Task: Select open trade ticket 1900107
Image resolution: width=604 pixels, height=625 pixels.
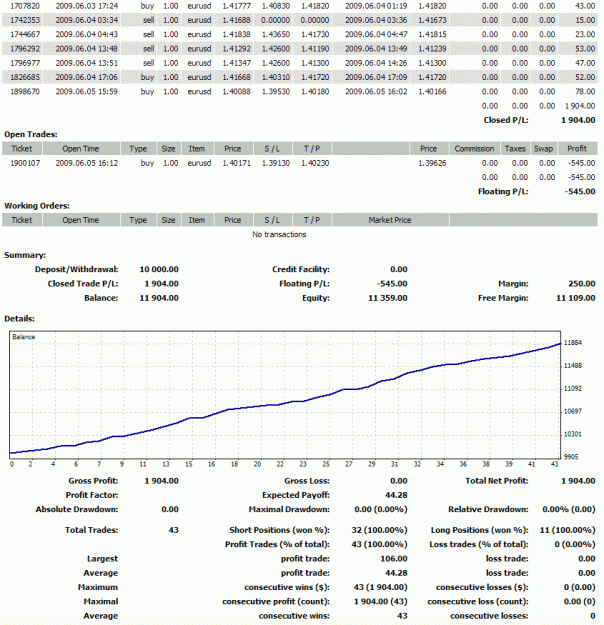Action: (x=25, y=163)
